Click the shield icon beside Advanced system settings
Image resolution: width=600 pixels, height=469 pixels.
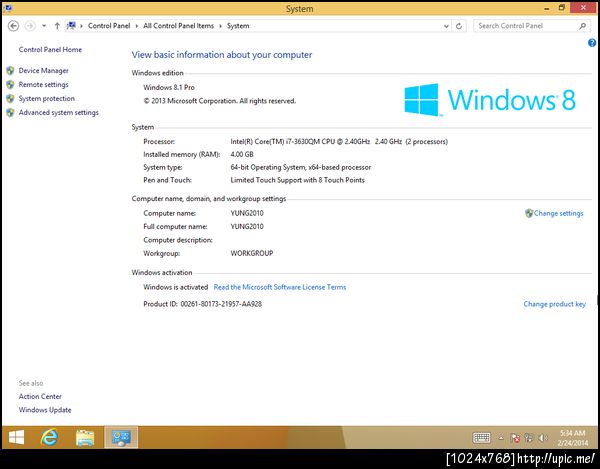click(10, 112)
